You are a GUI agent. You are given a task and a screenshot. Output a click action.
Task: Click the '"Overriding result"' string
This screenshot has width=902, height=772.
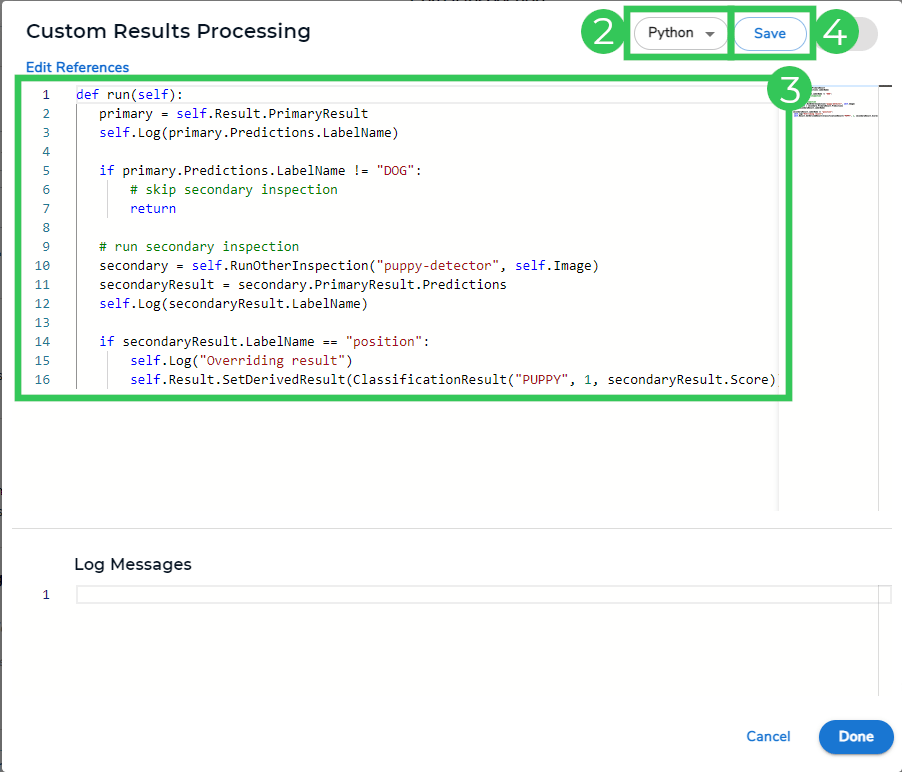coord(272,360)
